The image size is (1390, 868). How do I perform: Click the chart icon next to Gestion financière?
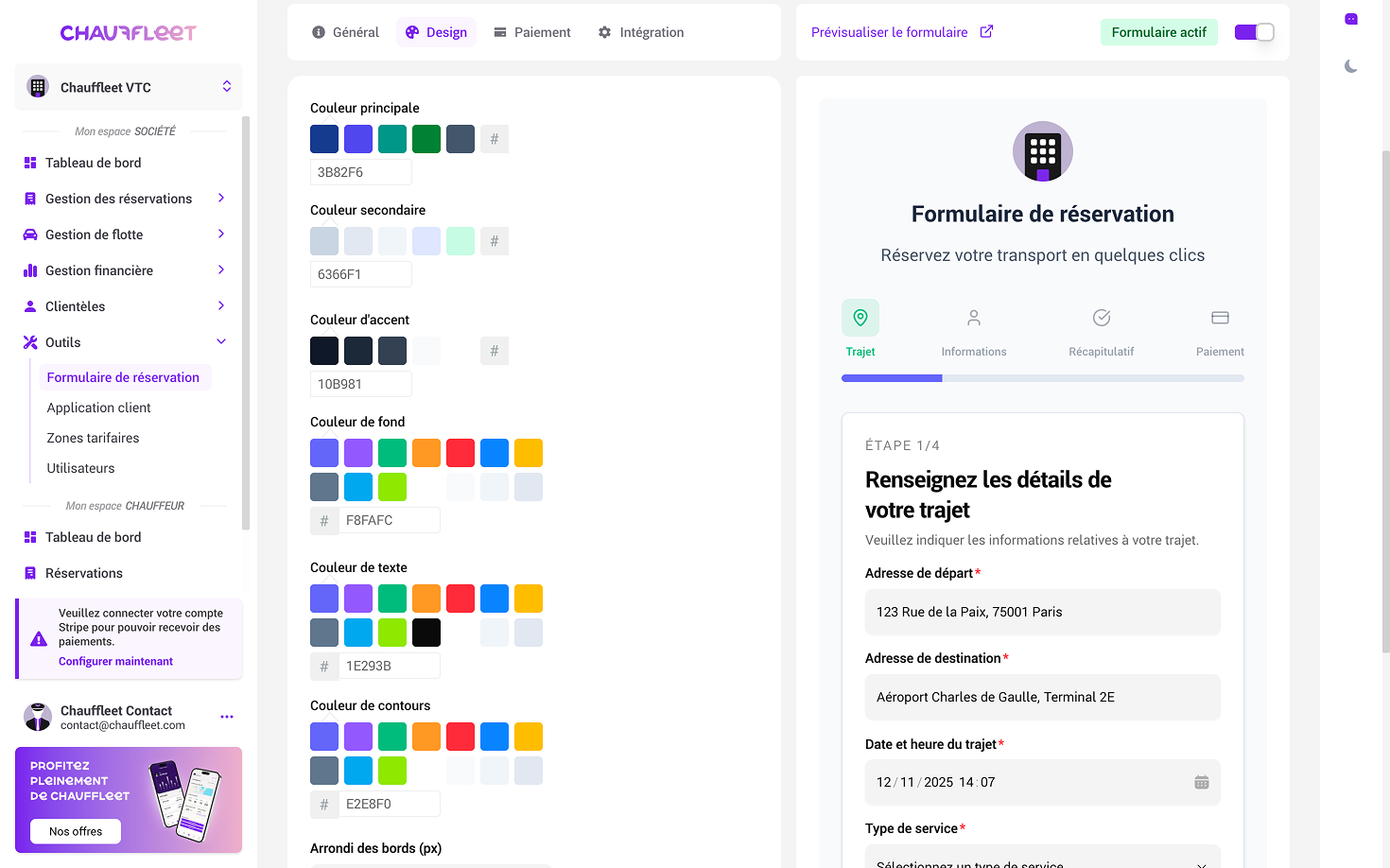click(x=29, y=269)
